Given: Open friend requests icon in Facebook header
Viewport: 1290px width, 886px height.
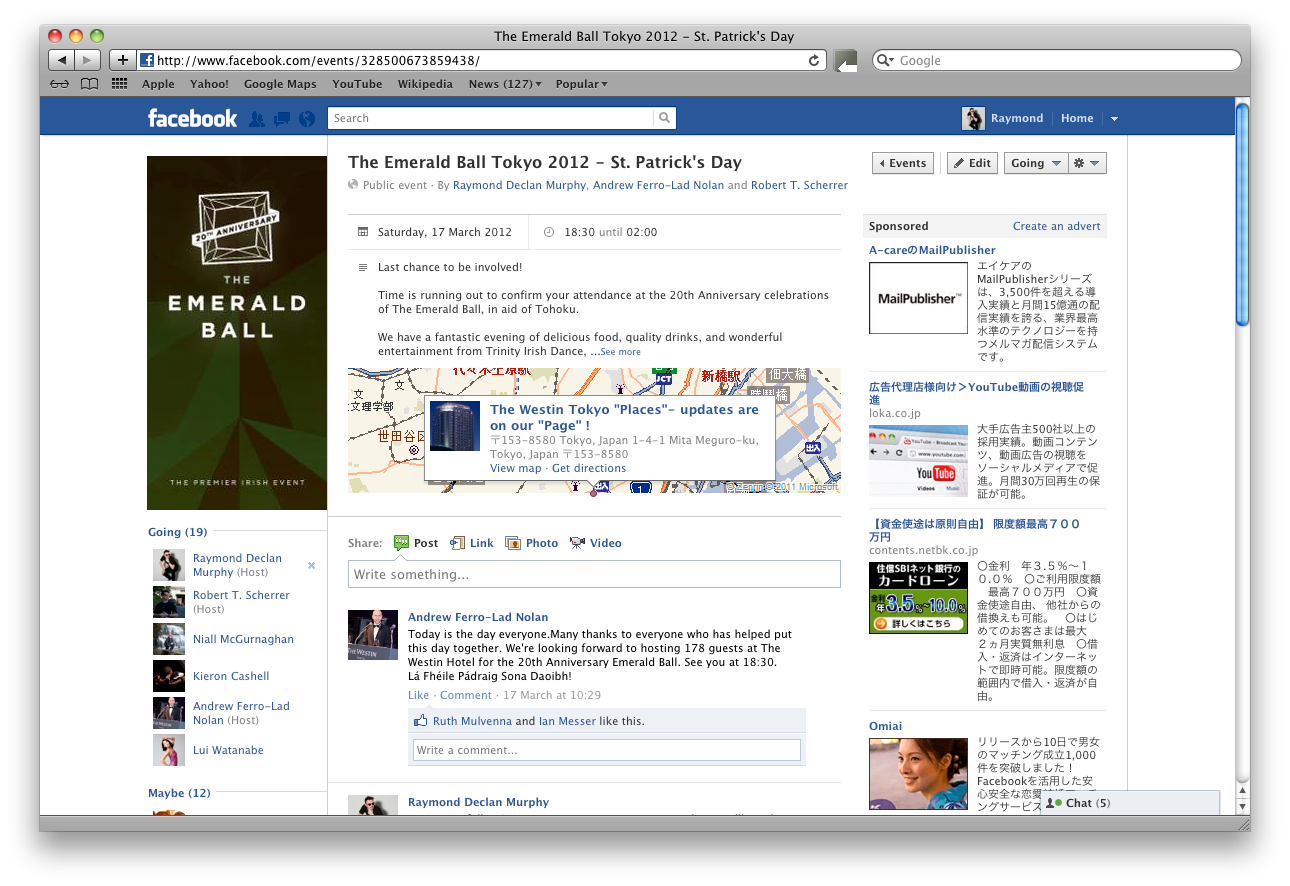Looking at the screenshot, I should point(257,118).
